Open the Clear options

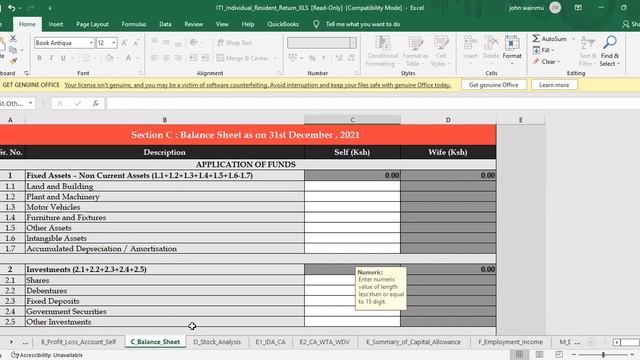546,62
